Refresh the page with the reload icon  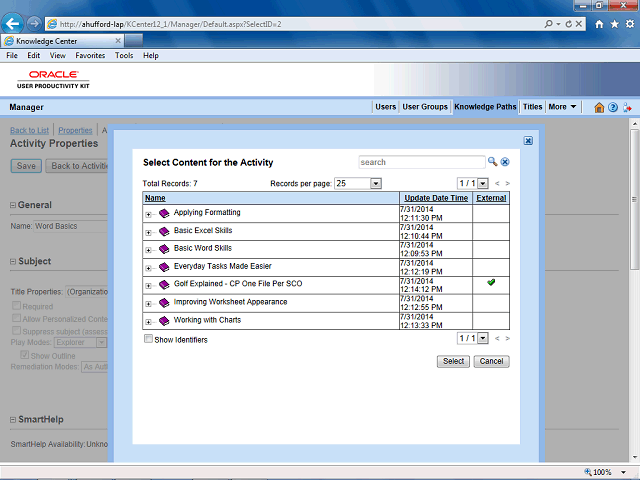tap(569, 24)
